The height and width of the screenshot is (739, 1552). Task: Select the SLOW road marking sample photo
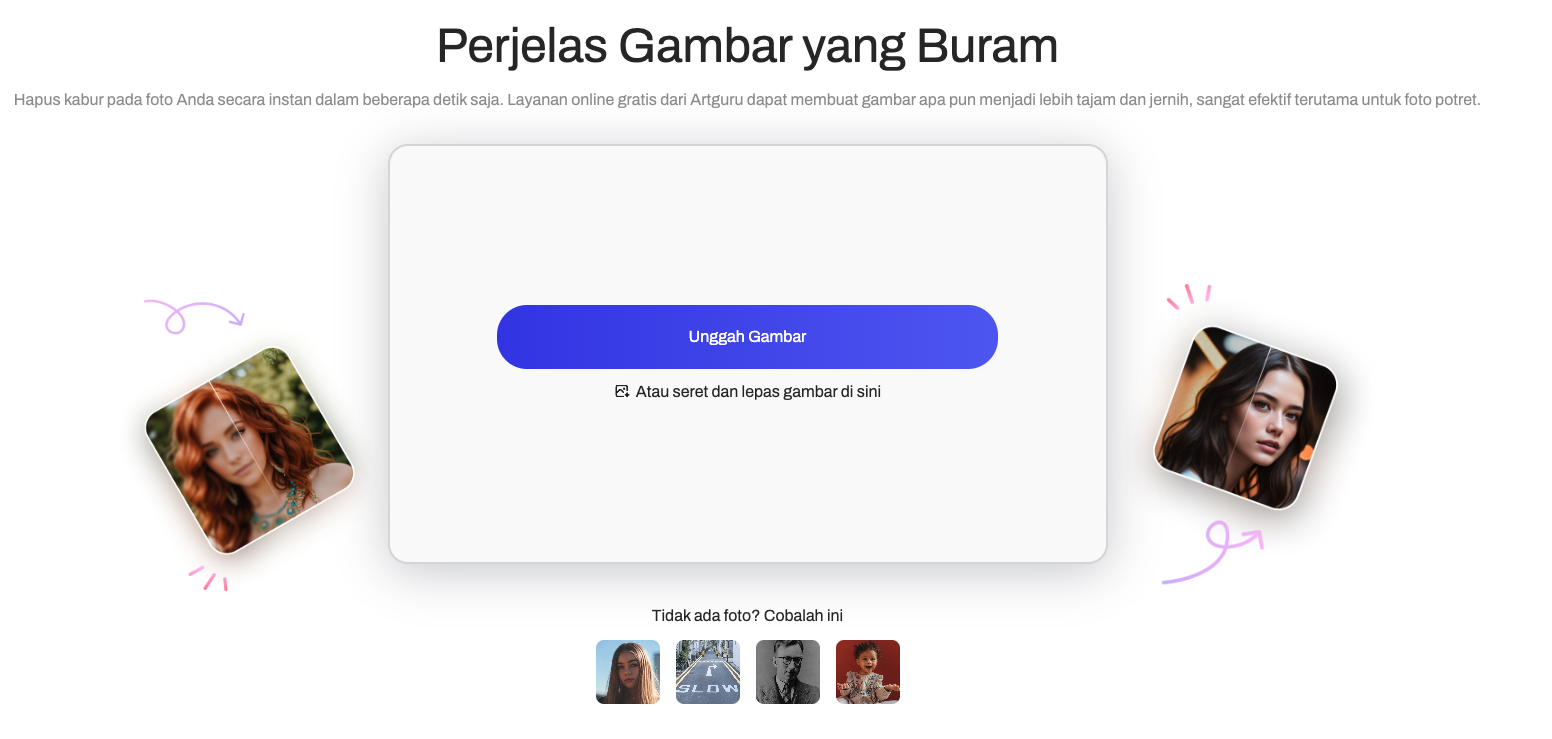[708, 672]
